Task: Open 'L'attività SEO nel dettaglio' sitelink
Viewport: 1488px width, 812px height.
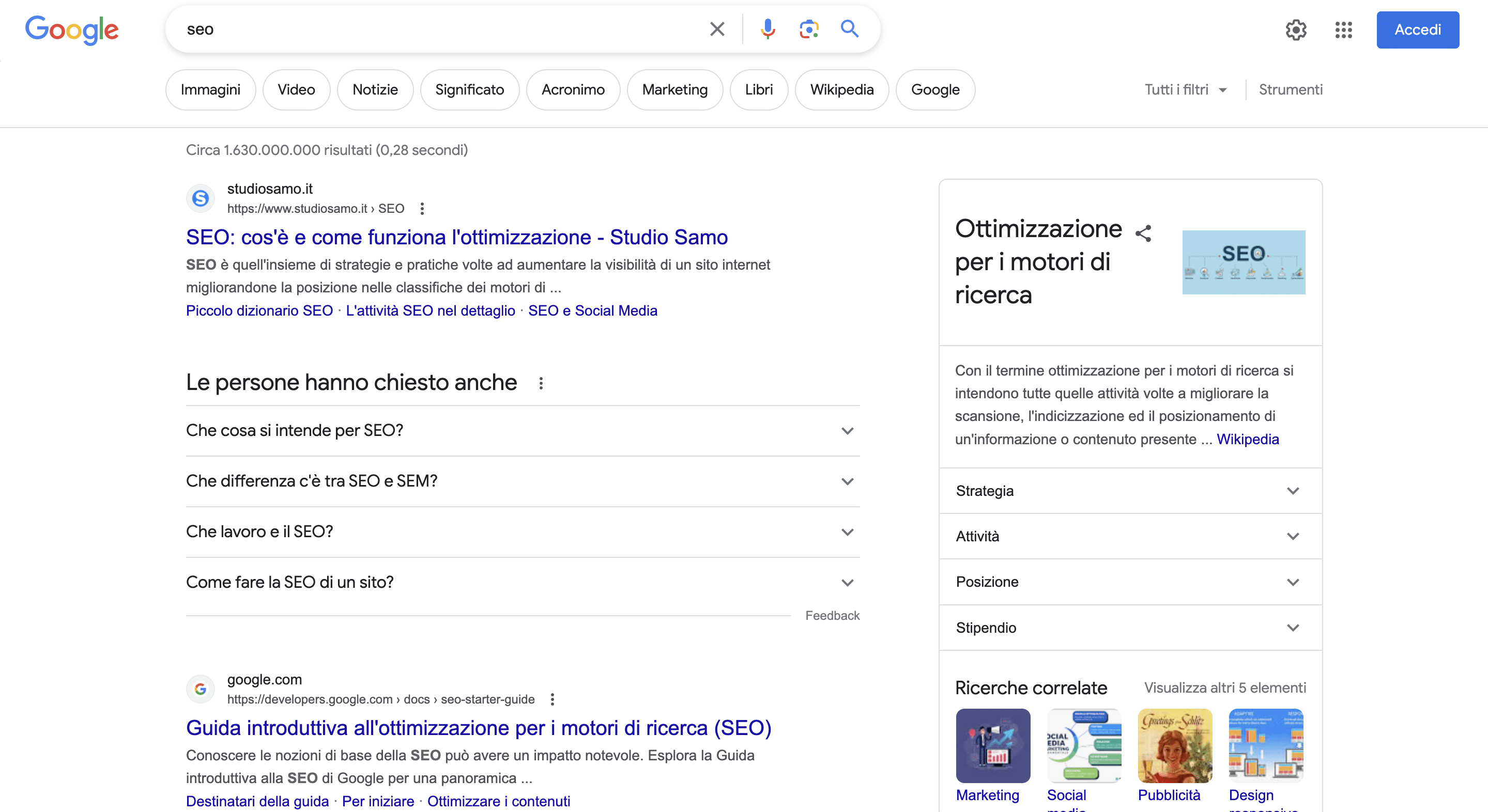Action: coord(431,310)
